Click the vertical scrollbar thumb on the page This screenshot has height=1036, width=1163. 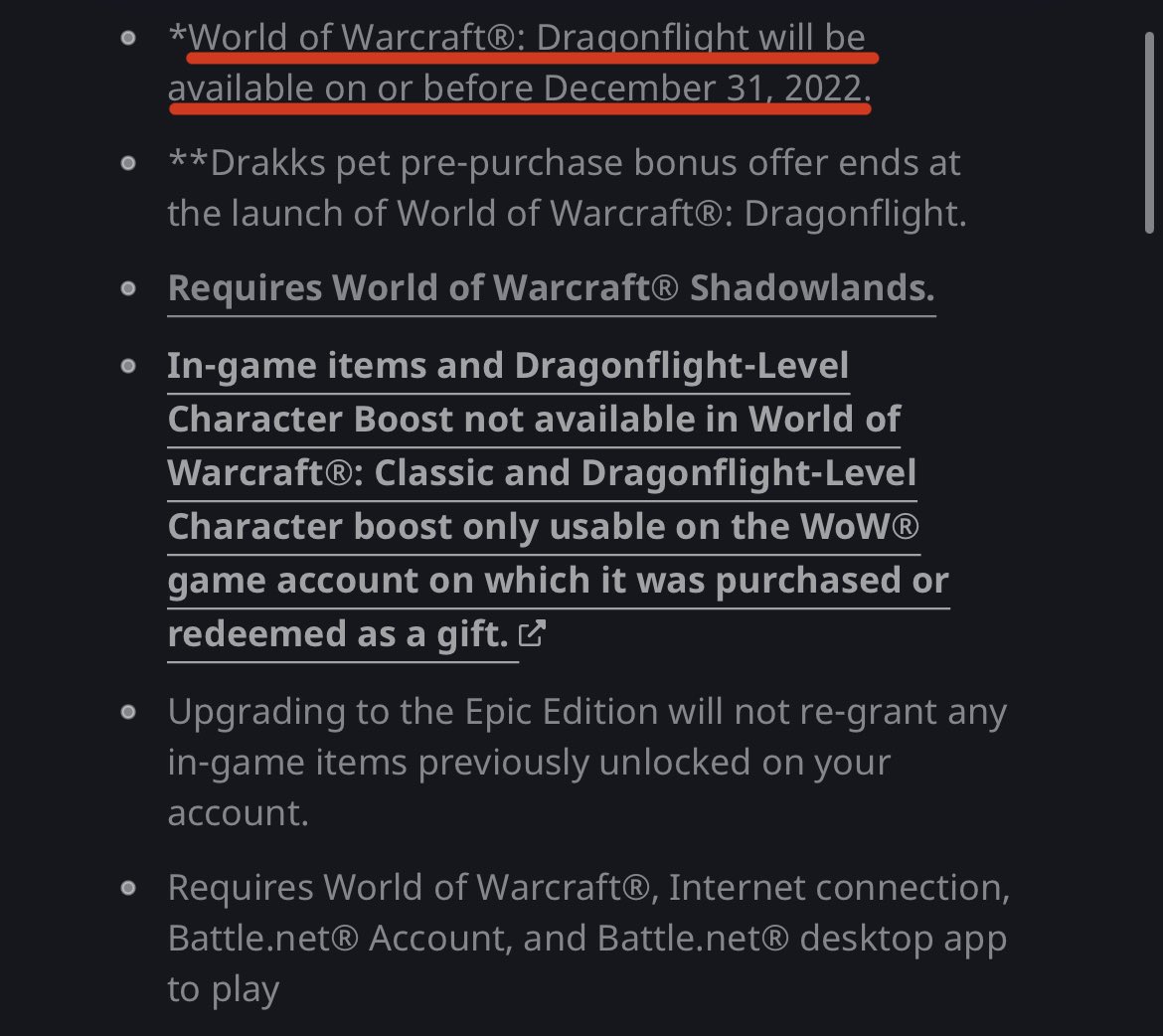click(1149, 133)
